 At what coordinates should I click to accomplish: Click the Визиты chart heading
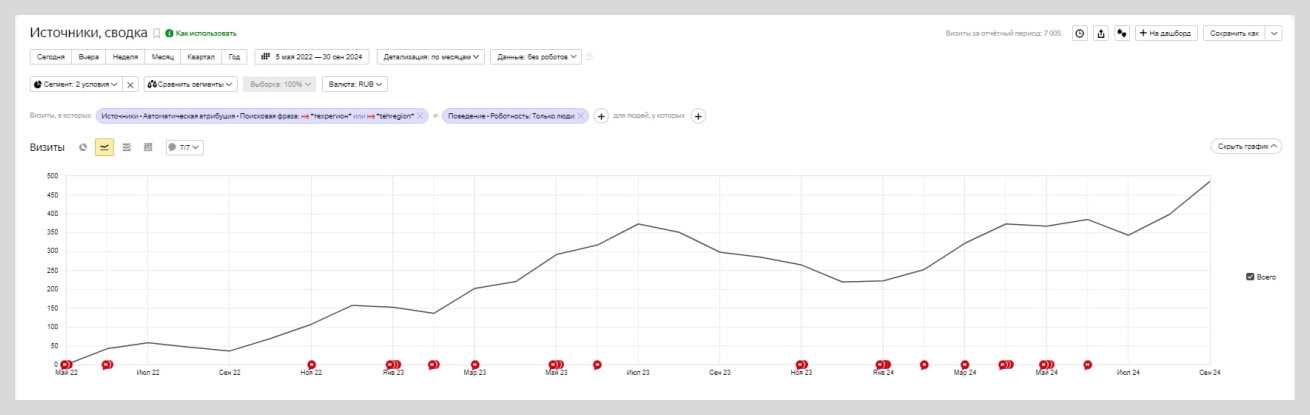pos(47,147)
